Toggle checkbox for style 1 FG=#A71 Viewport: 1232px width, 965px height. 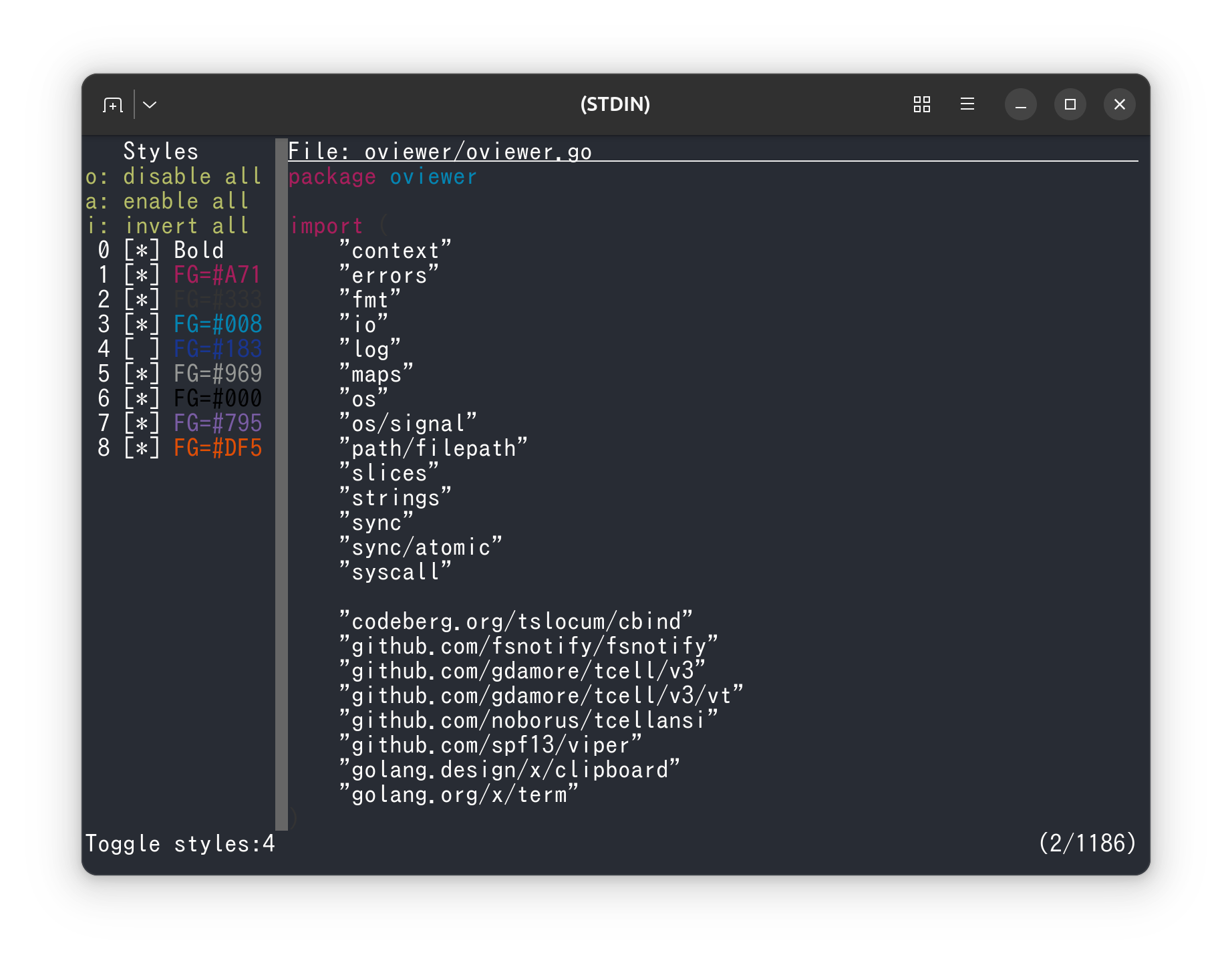(x=142, y=275)
